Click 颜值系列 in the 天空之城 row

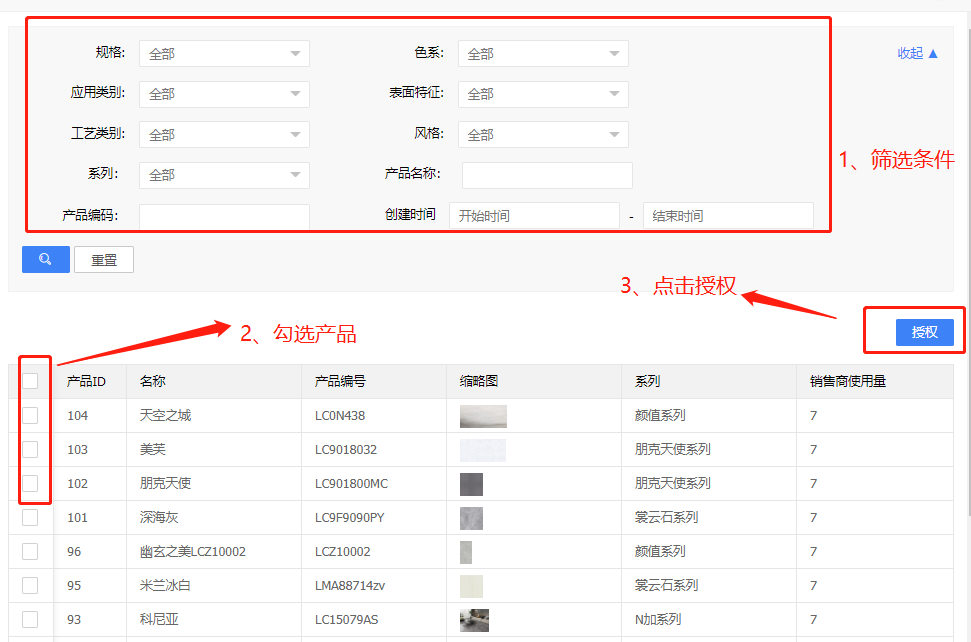(x=660, y=415)
